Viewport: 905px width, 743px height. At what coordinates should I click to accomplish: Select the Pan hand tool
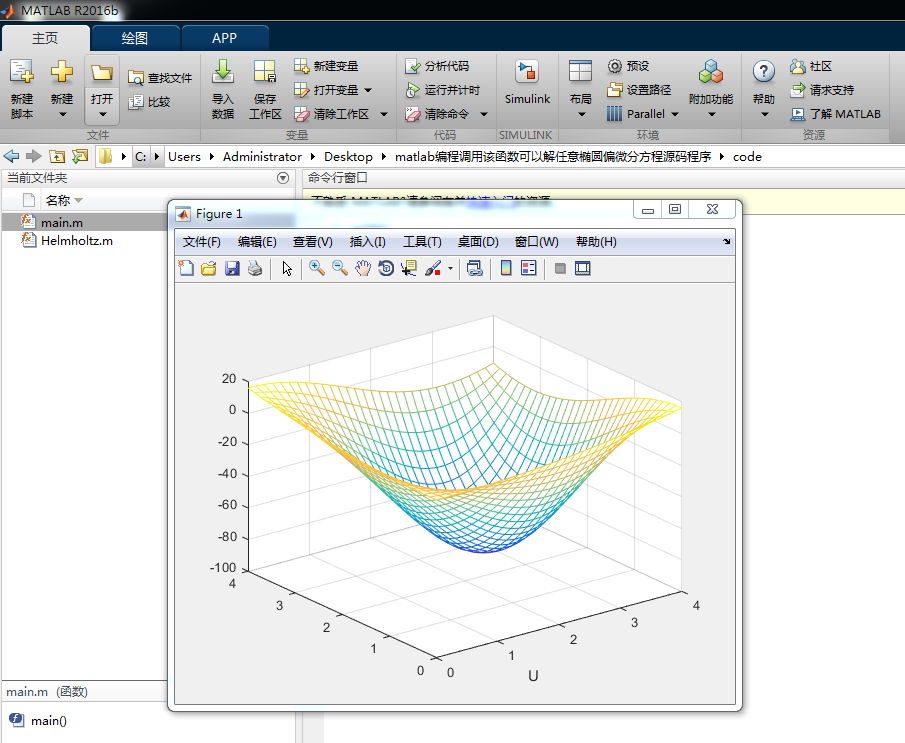(x=363, y=268)
